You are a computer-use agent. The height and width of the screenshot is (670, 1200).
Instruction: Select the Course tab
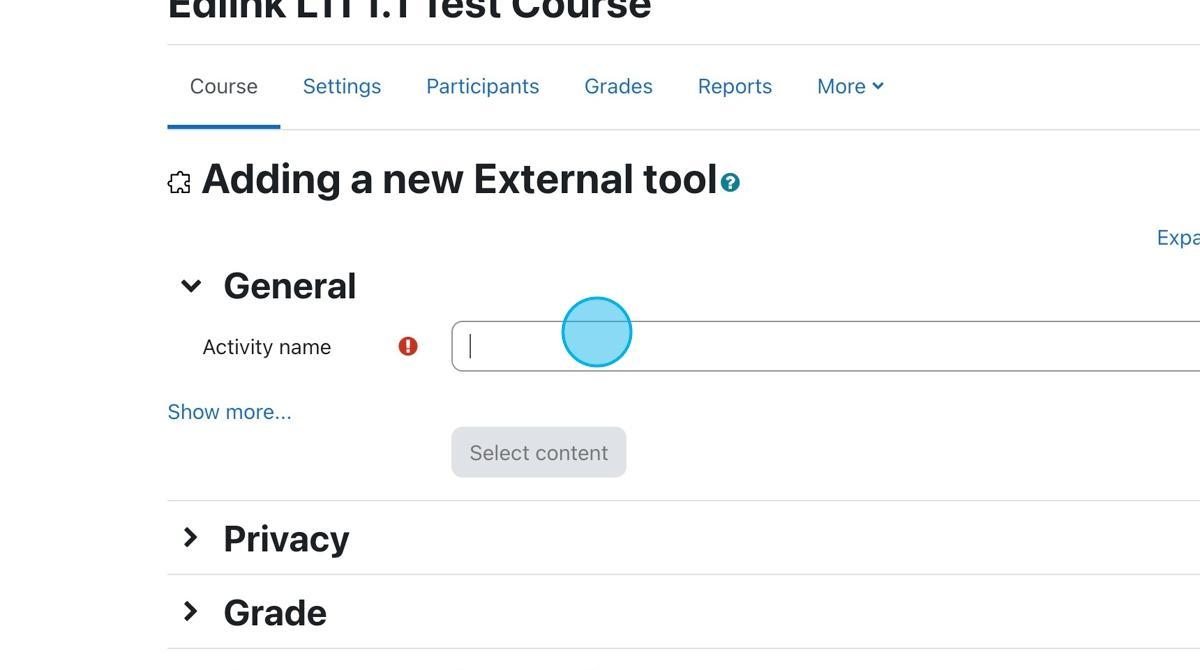click(x=222, y=86)
